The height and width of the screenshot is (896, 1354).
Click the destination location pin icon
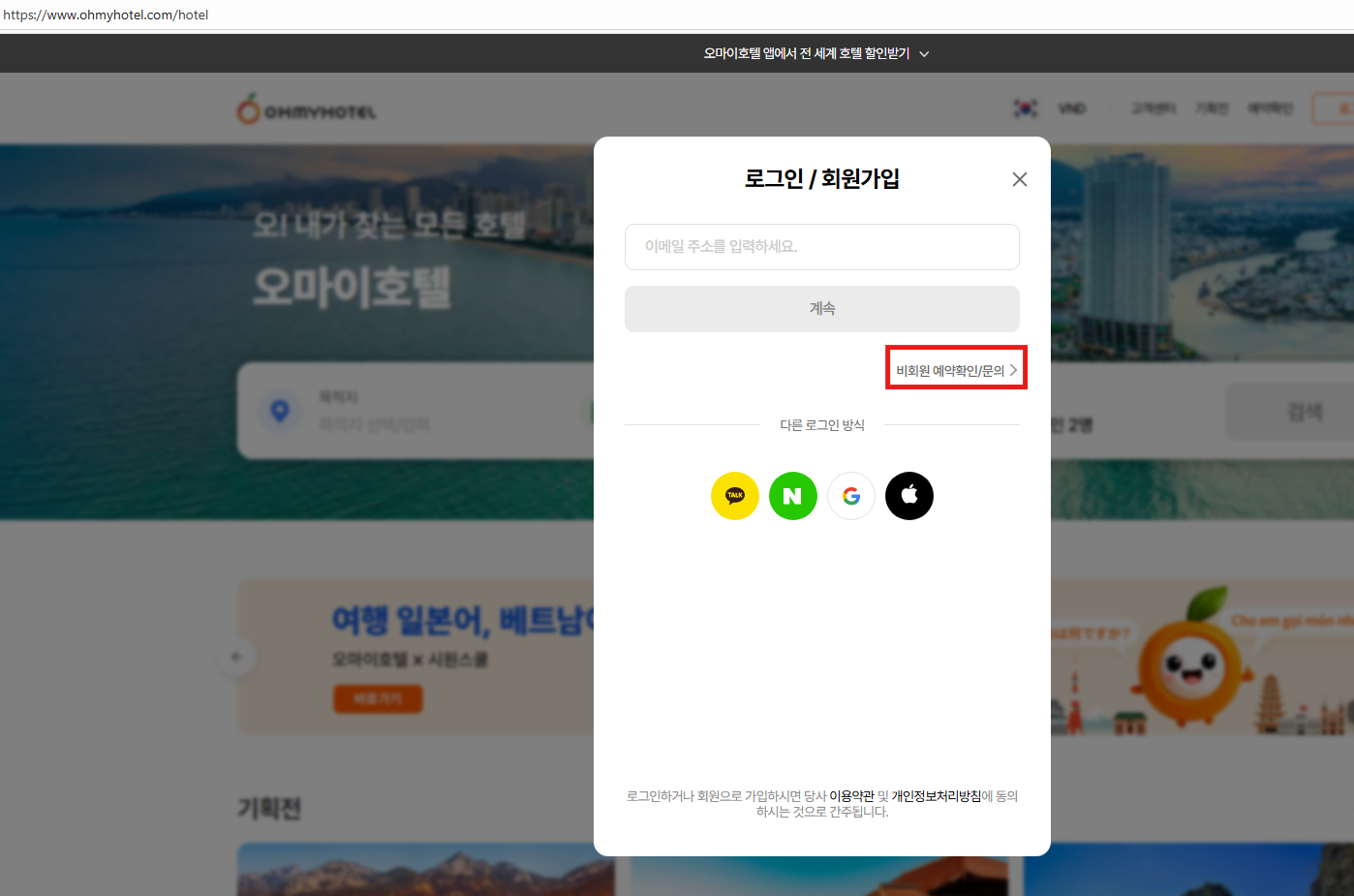pos(280,412)
